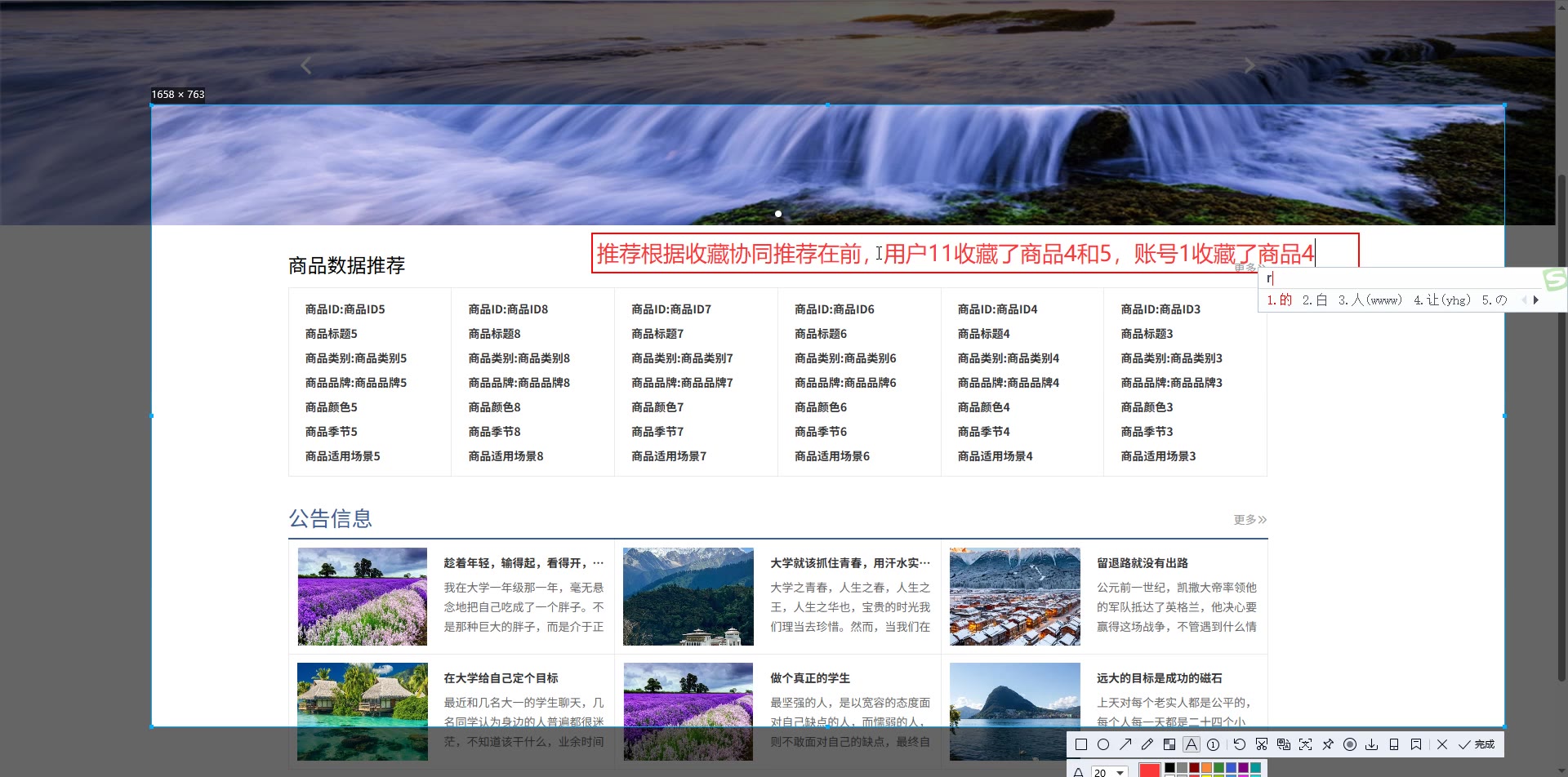Click 完成 to finish the screenshot
This screenshot has height=777, width=1568.
pos(1477,744)
